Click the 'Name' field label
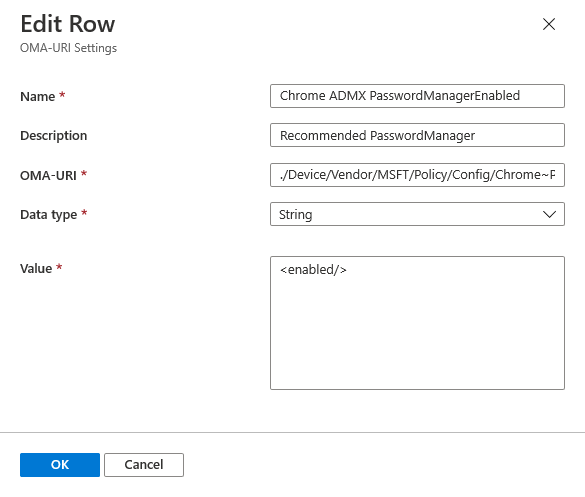This screenshot has height=497, width=585. pyautogui.click(x=37, y=96)
